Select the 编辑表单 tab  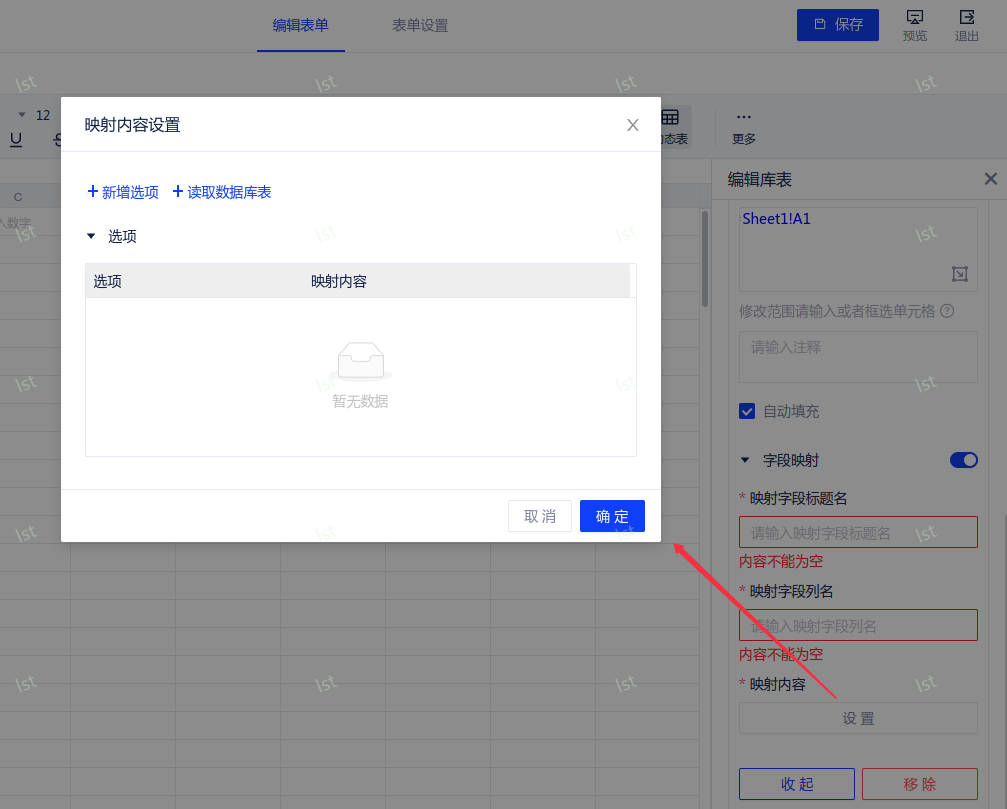coord(300,26)
